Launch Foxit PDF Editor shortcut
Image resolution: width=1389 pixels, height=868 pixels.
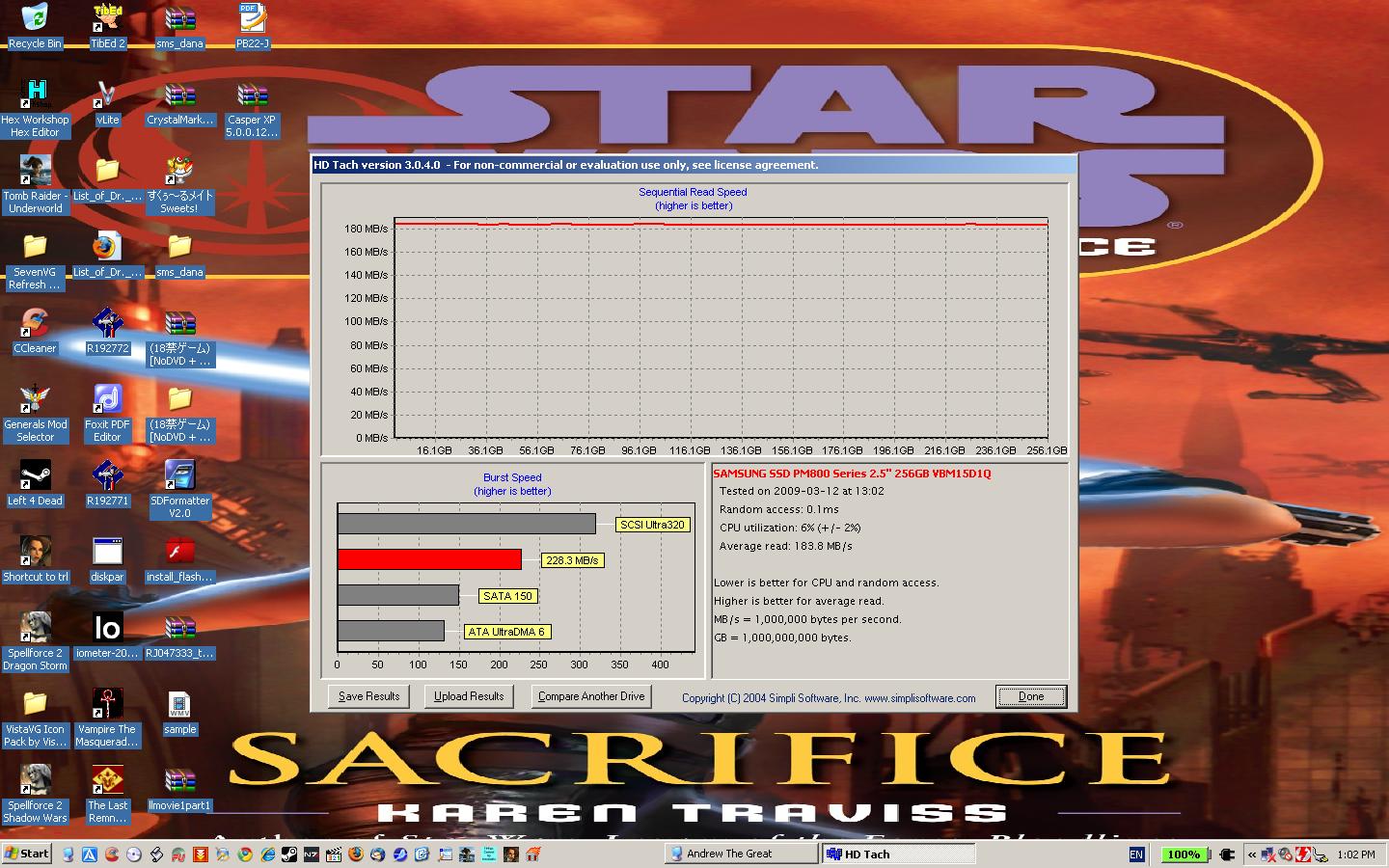point(108,413)
